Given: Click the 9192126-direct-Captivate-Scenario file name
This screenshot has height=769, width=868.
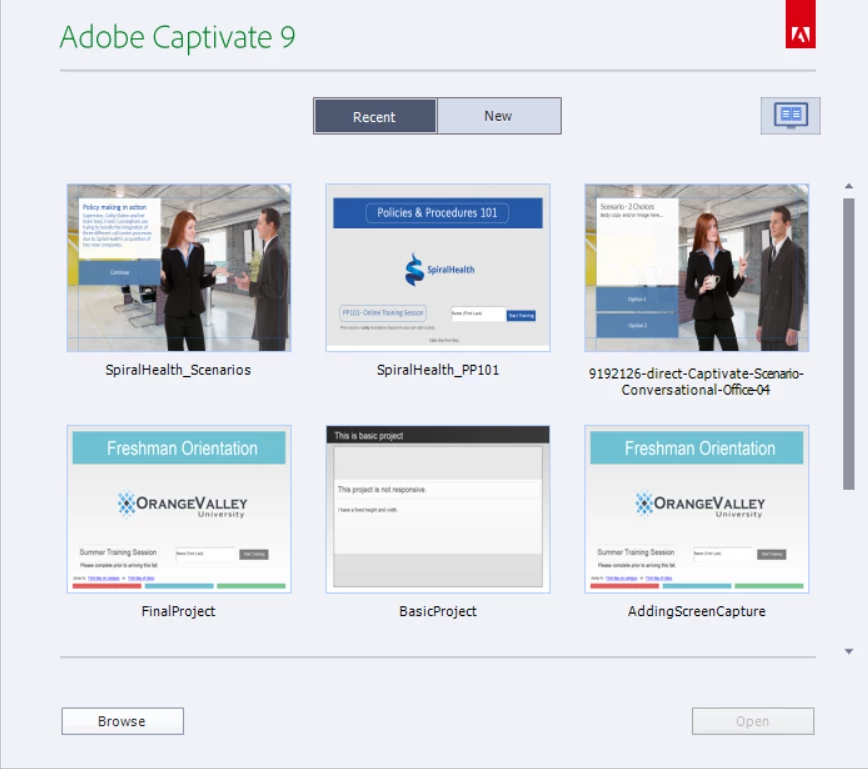Looking at the screenshot, I should [696, 381].
